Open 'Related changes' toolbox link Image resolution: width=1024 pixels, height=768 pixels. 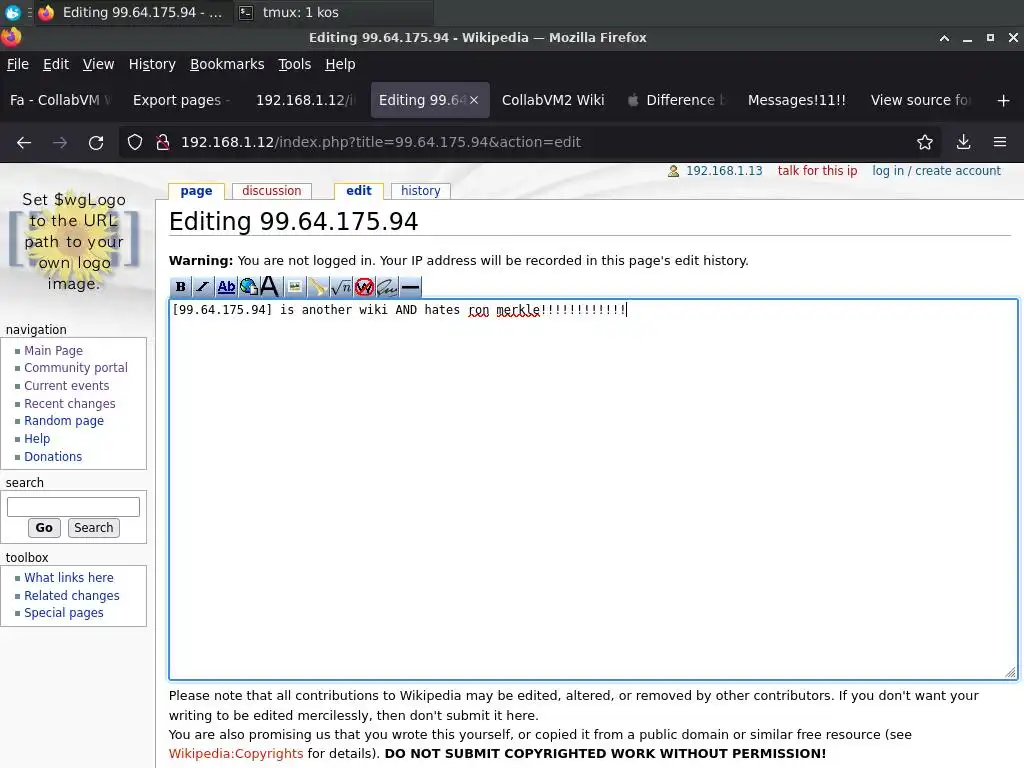tap(72, 596)
